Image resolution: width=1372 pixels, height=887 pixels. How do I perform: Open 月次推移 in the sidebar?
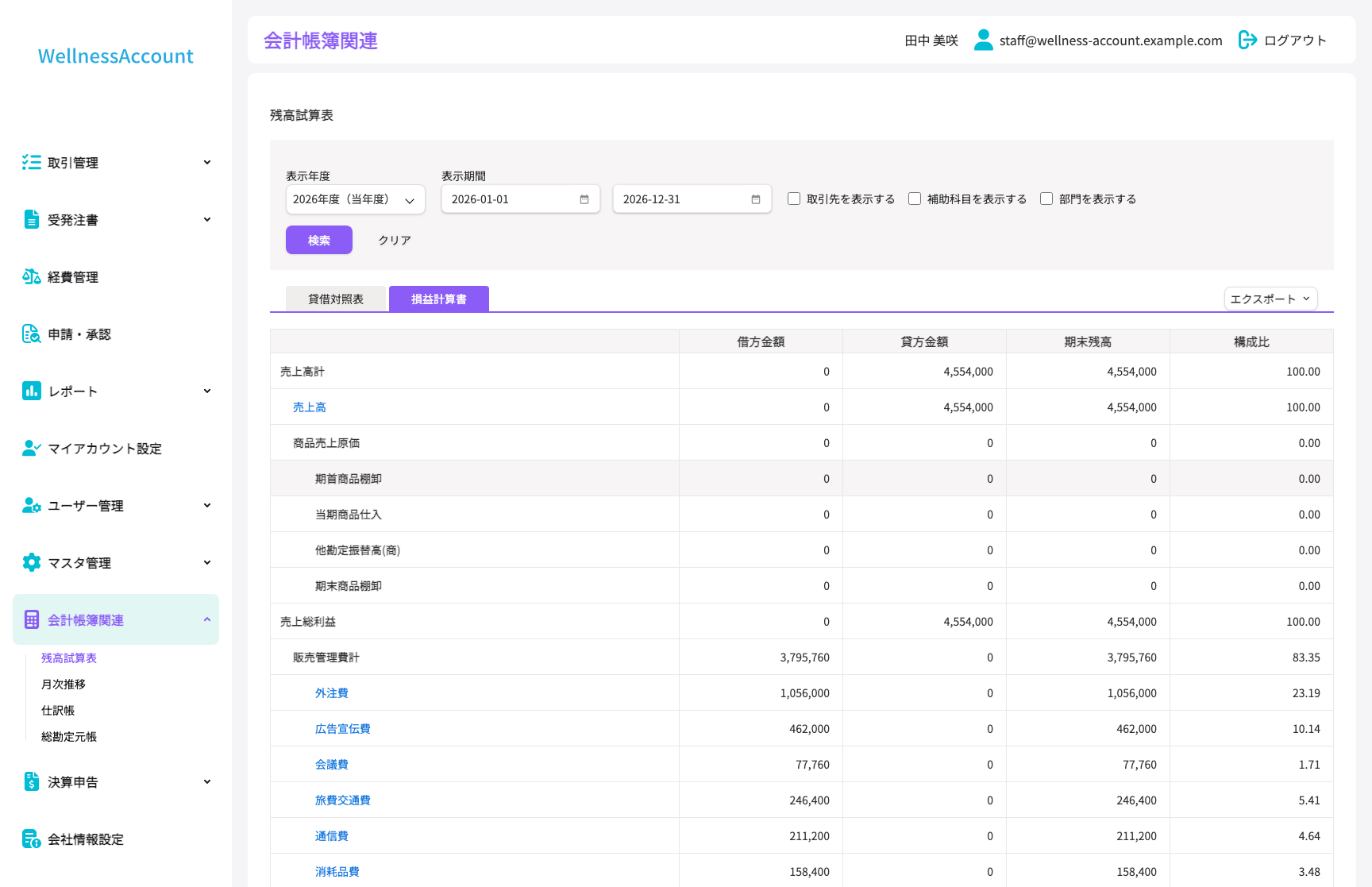point(64,685)
